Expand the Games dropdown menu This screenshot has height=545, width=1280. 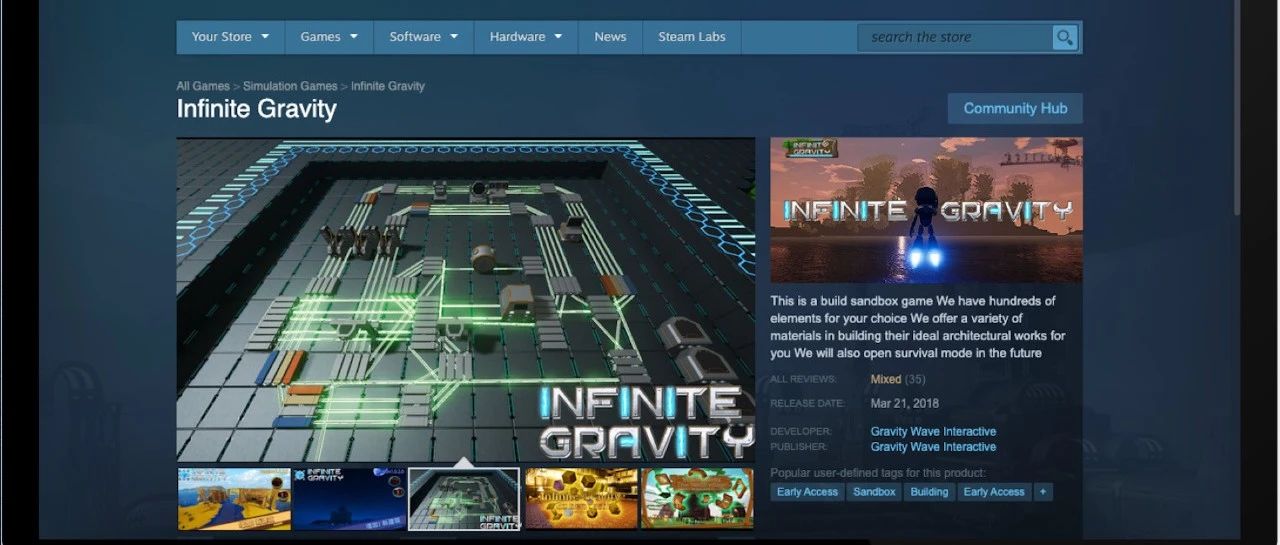(329, 37)
